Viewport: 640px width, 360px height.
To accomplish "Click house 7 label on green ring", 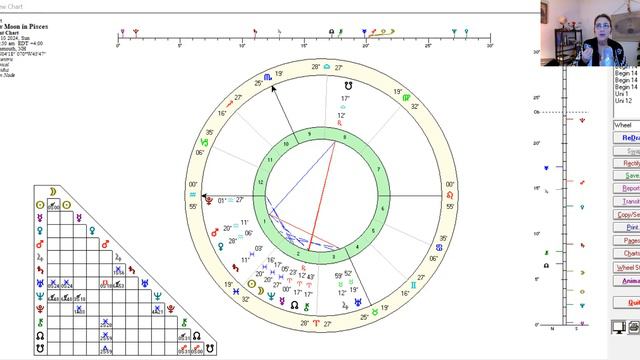I will click(378, 169).
